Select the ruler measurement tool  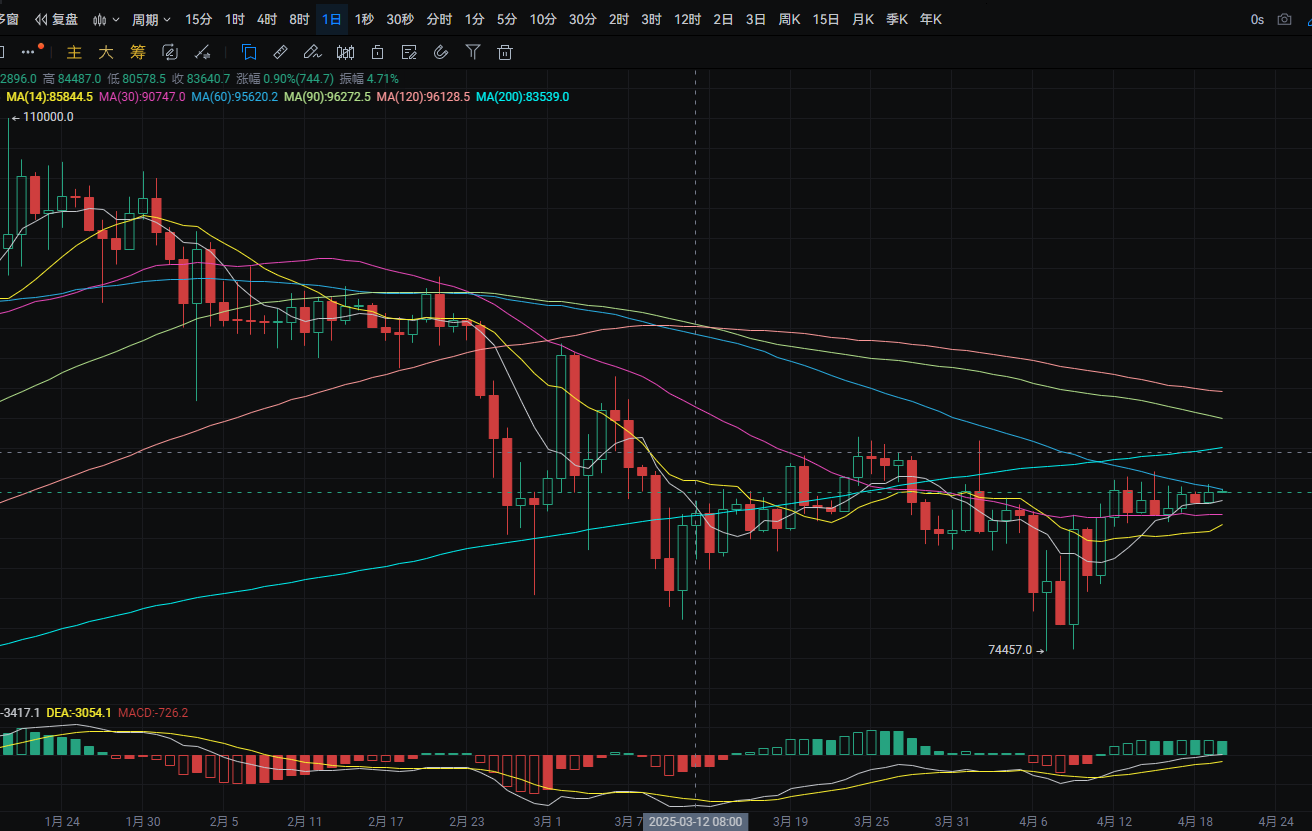click(x=281, y=53)
